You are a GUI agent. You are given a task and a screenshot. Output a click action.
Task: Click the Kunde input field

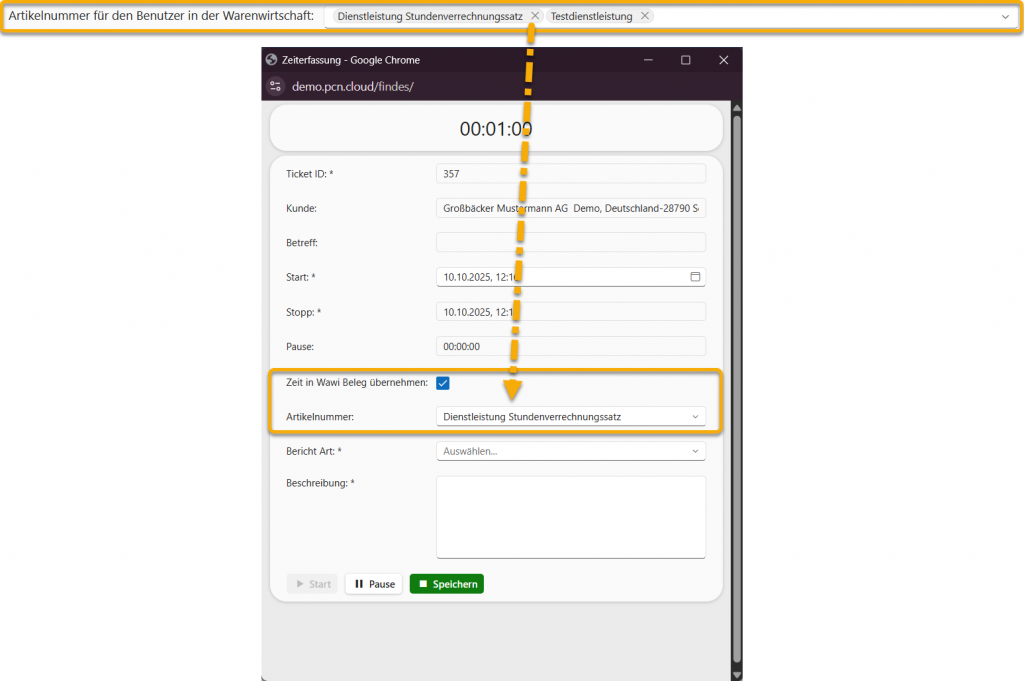tap(571, 208)
